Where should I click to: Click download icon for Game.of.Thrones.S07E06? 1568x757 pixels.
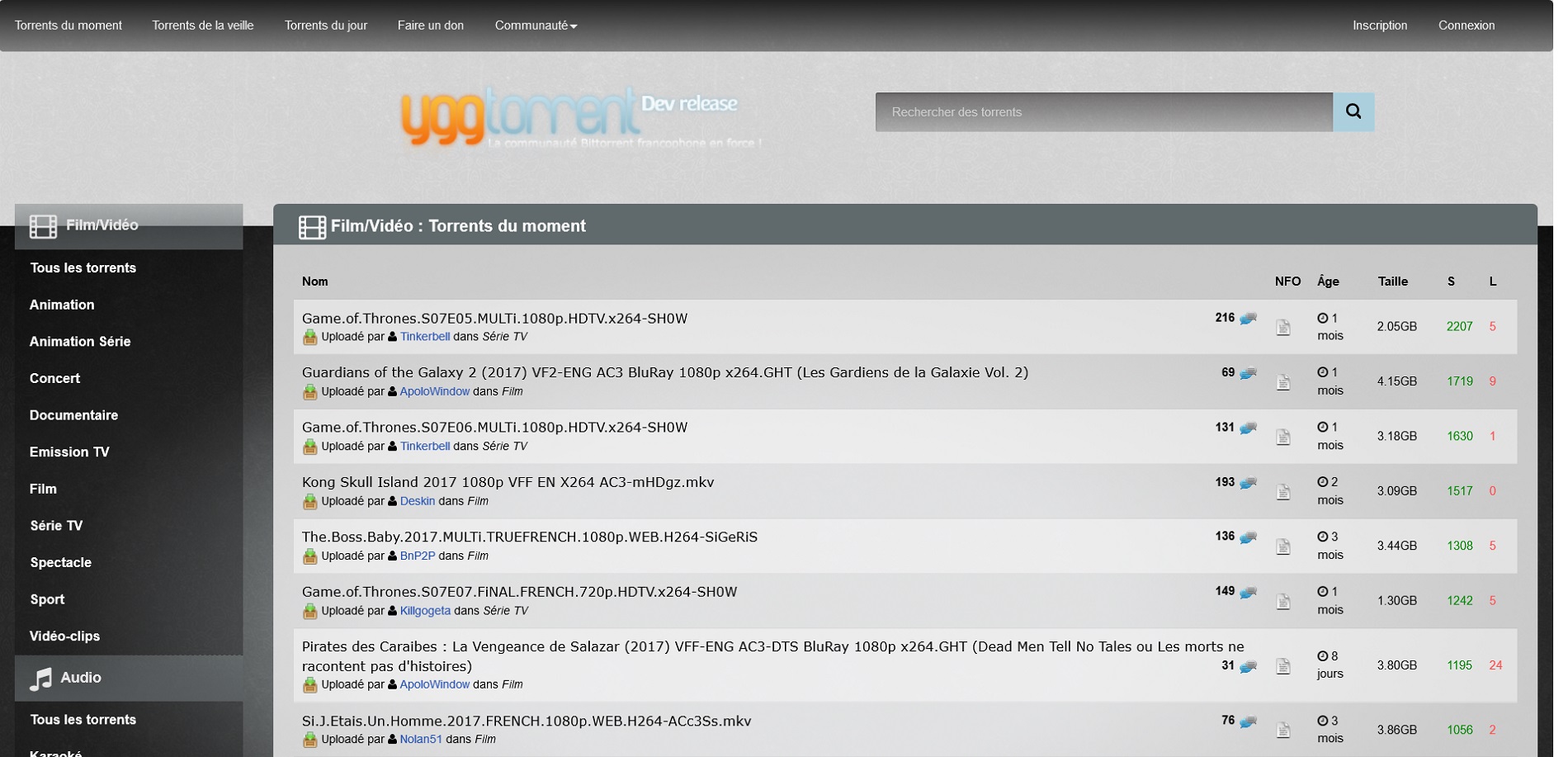(309, 447)
